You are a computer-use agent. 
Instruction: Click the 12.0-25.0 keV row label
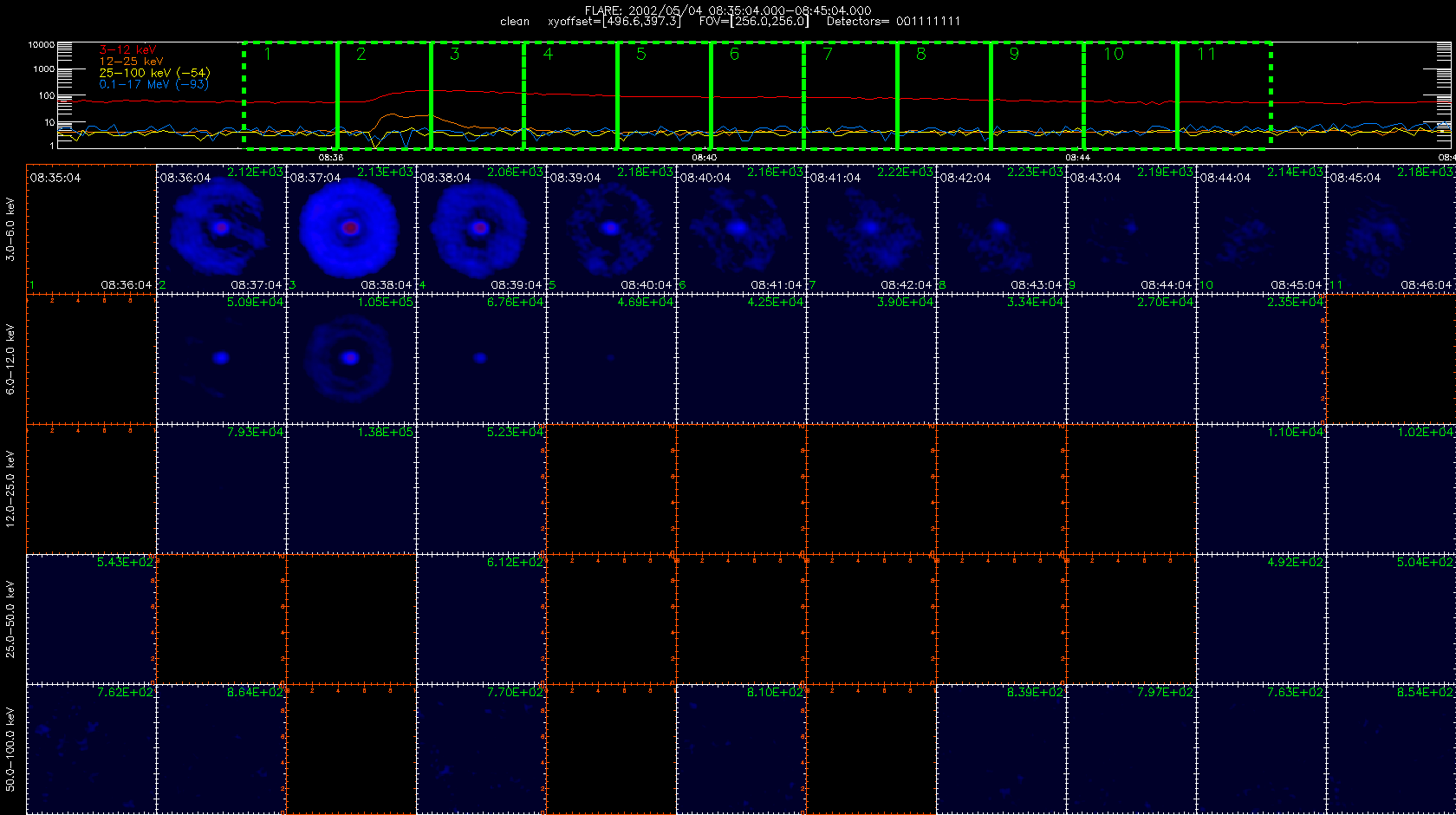[10, 489]
